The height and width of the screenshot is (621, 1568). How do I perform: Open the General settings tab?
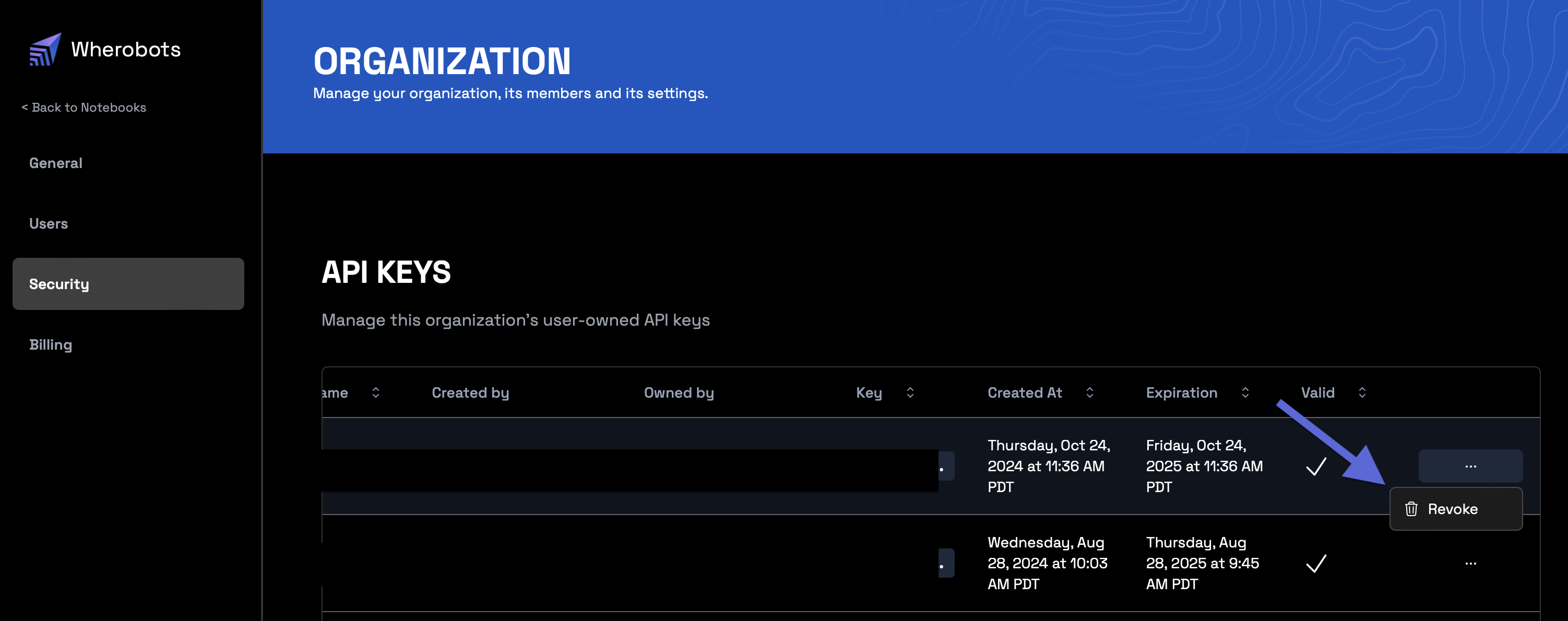point(56,163)
